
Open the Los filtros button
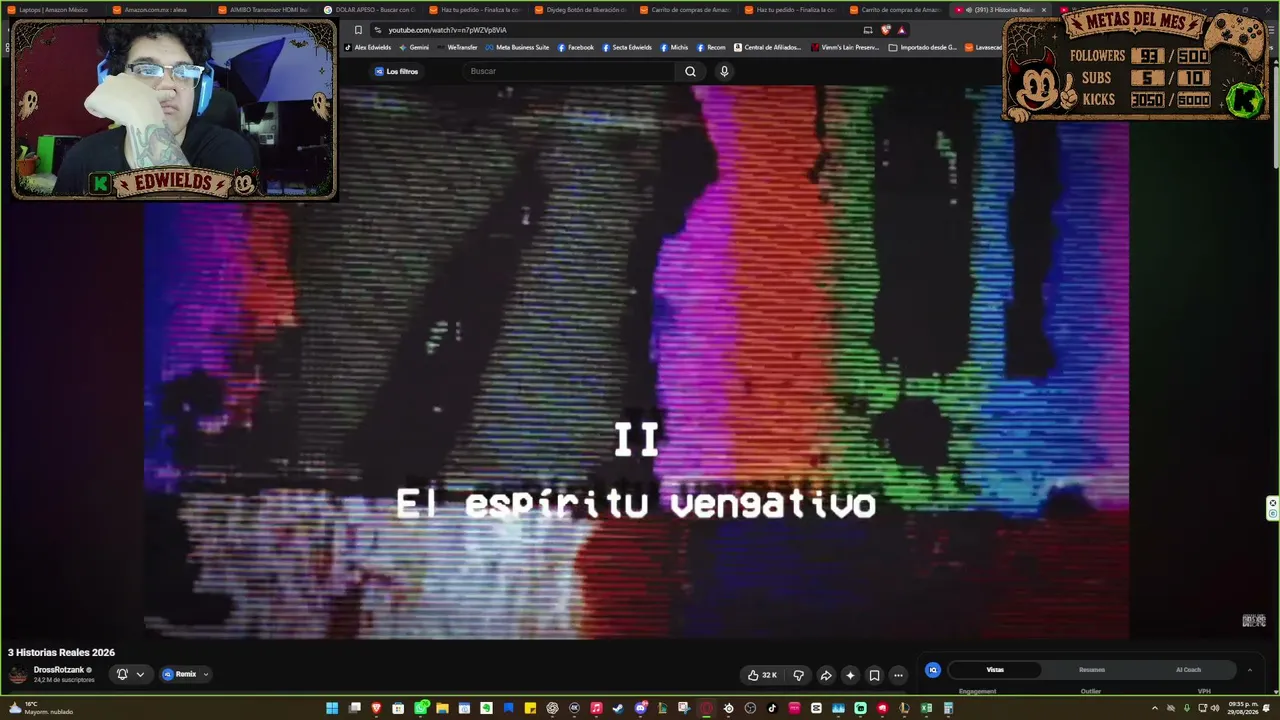tap(396, 71)
